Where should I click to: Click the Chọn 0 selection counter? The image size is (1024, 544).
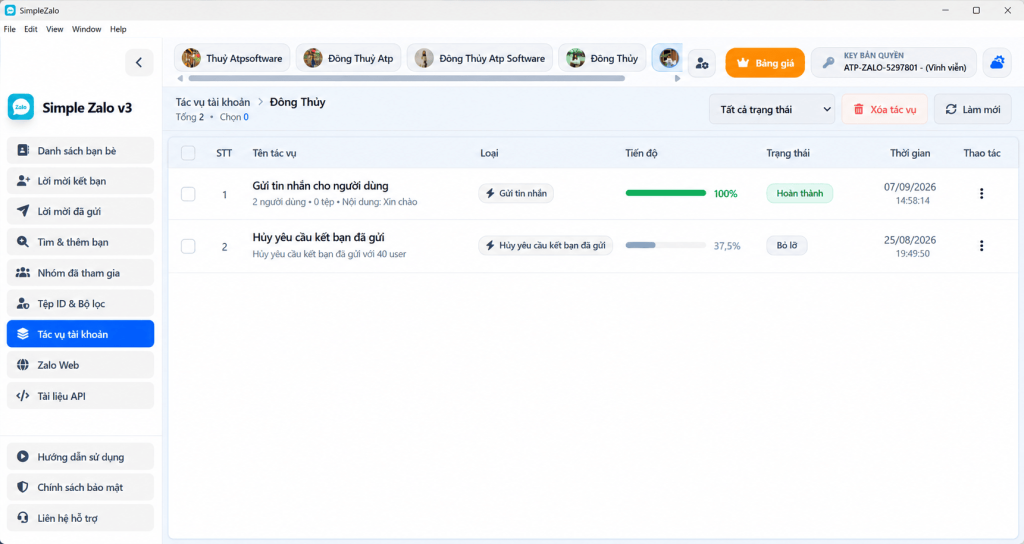pyautogui.click(x=234, y=117)
